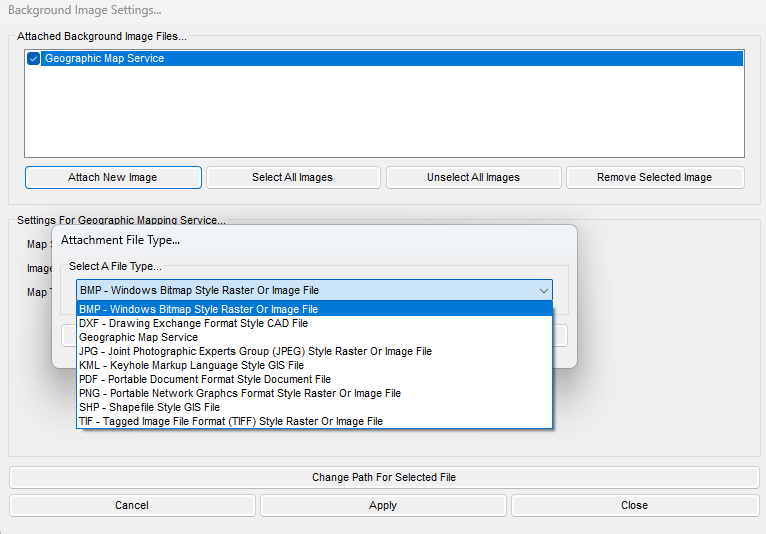Pick KML Keyhole Markup Language option
Image resolution: width=766 pixels, height=534 pixels.
point(314,365)
